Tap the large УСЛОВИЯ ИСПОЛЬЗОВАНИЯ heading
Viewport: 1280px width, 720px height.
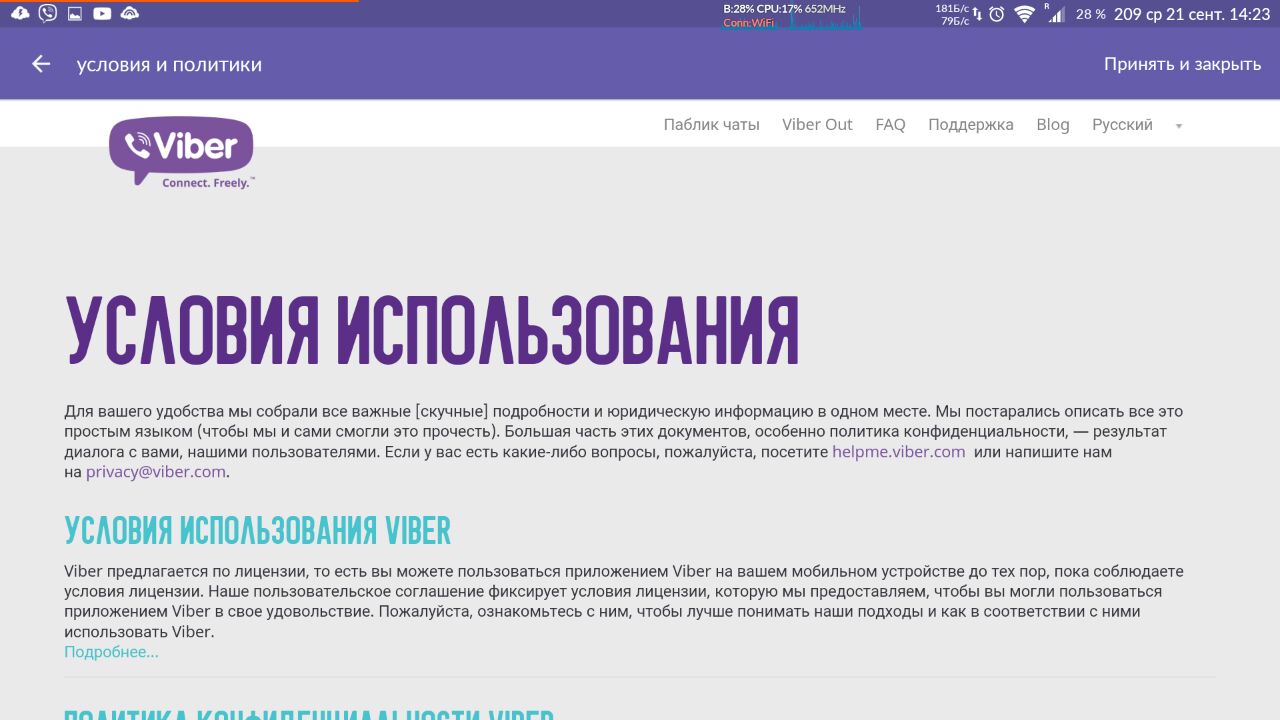coord(432,330)
